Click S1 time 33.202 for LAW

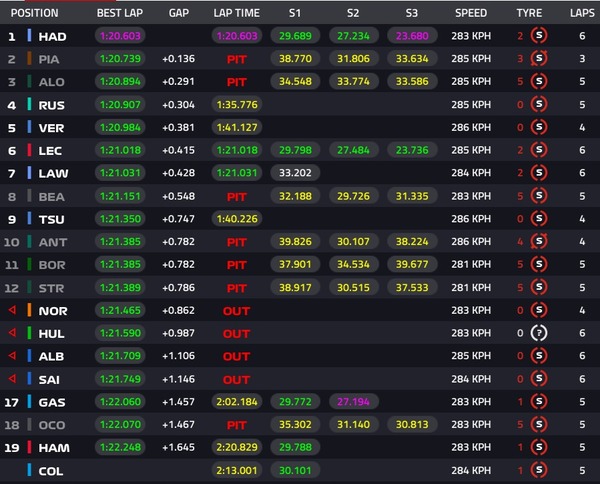295,173
